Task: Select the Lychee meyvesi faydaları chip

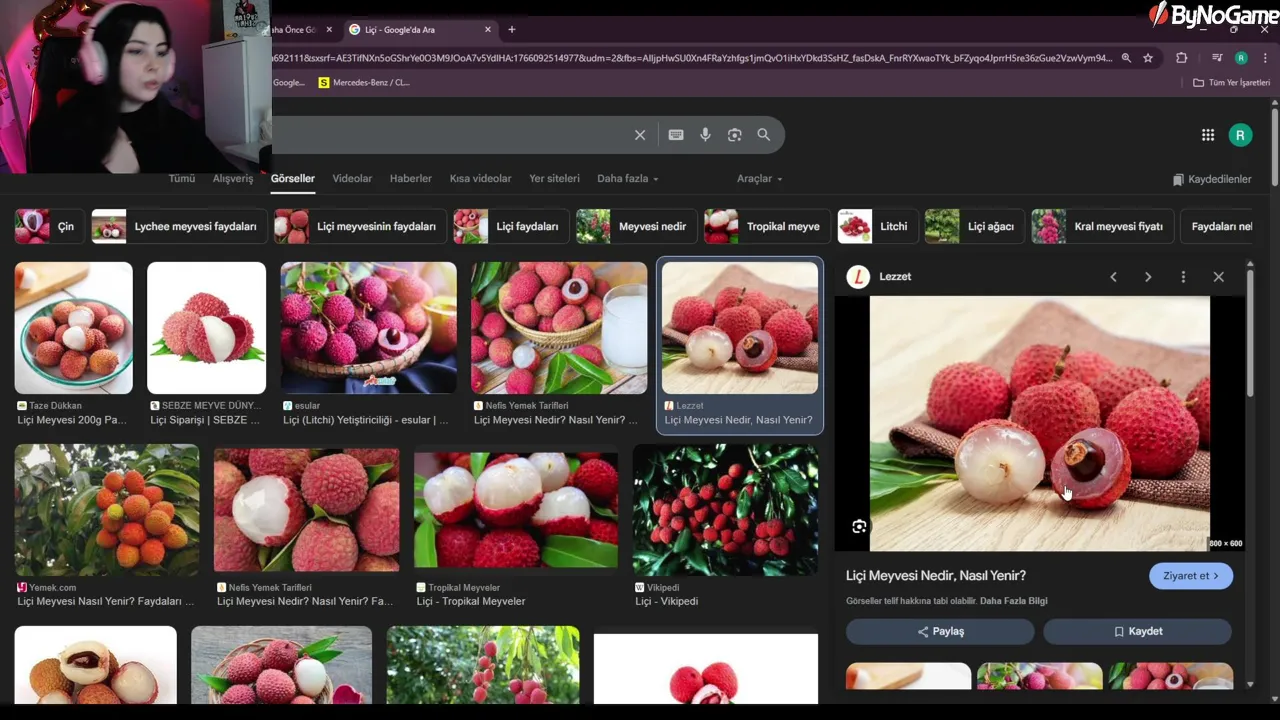Action: (179, 227)
